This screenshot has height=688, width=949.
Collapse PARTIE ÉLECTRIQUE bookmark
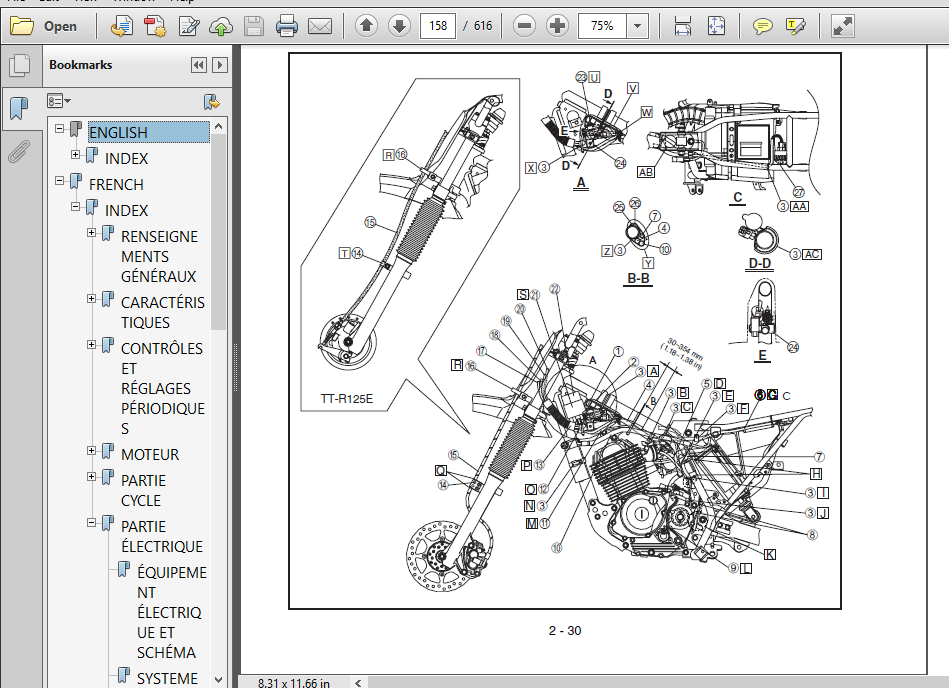(x=91, y=522)
